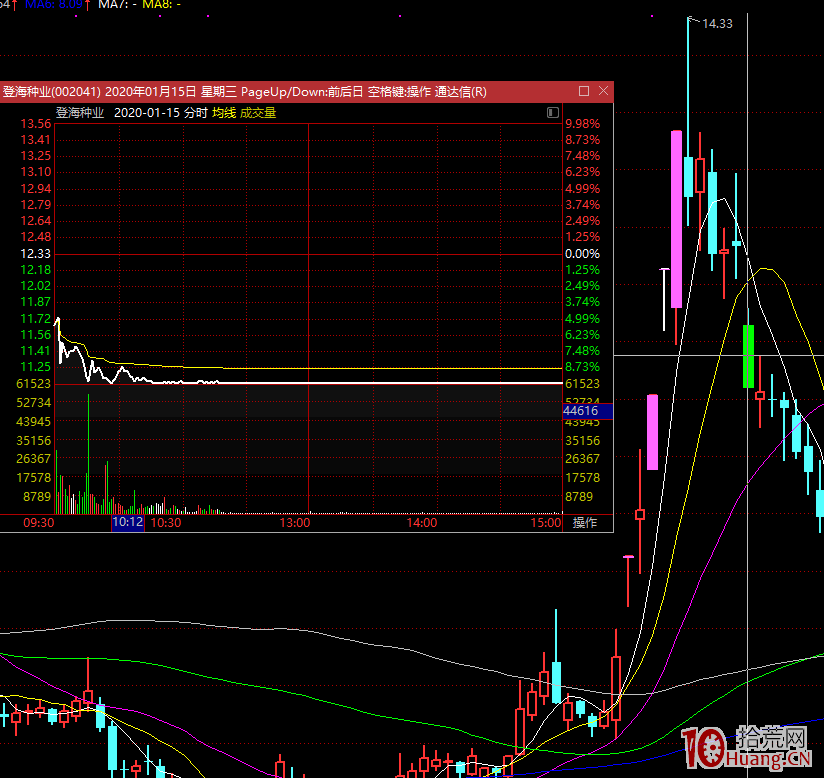Image resolution: width=824 pixels, height=778 pixels.
Task: Click the 2020-01-15 date in the subheader
Action: pyautogui.click(x=147, y=113)
